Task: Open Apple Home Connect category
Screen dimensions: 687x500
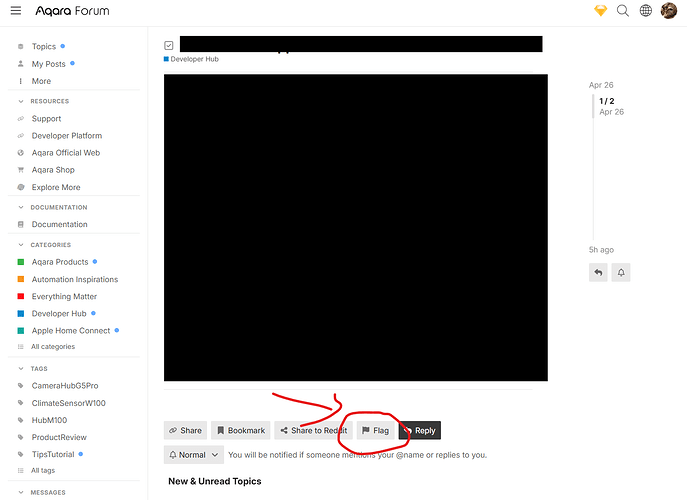Action: [71, 331]
